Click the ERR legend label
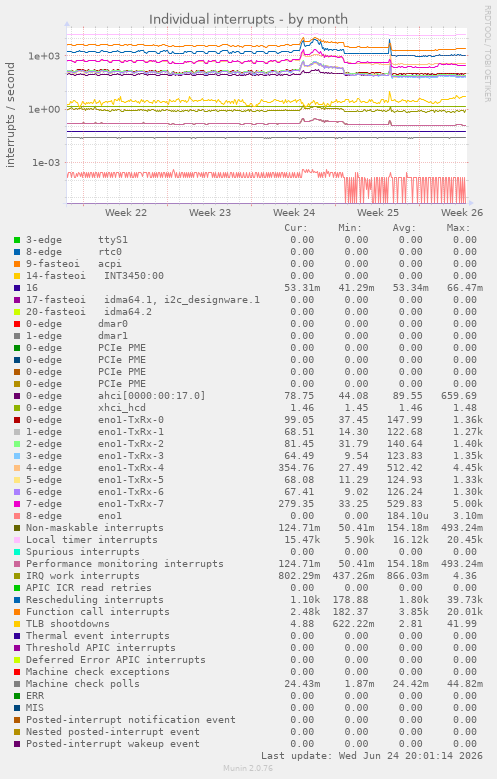The width and height of the screenshot is (497, 779). tap(35, 696)
